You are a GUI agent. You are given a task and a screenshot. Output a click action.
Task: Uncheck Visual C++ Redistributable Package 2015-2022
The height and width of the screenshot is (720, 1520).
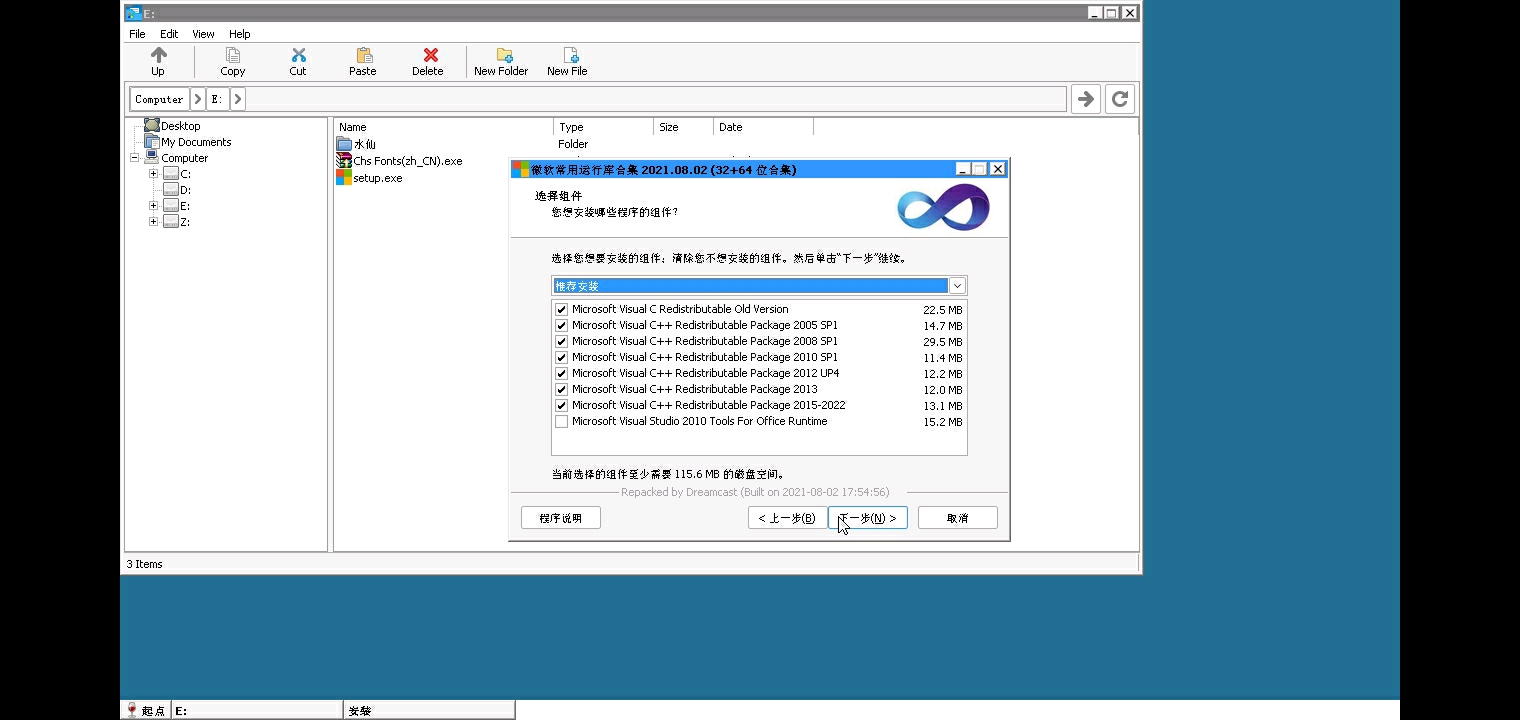(x=561, y=406)
